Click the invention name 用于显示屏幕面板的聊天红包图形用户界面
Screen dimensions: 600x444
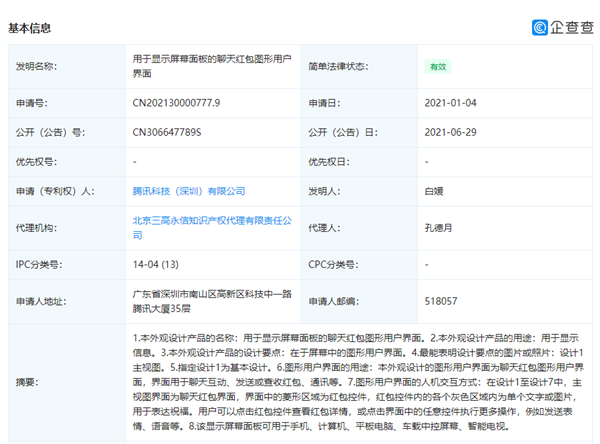pyautogui.click(x=212, y=66)
